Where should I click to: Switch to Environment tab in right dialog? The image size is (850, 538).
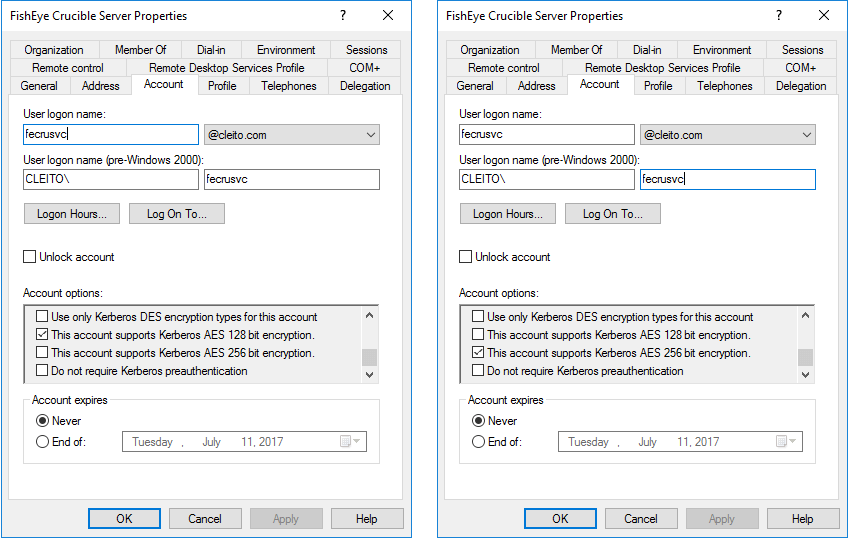722,50
